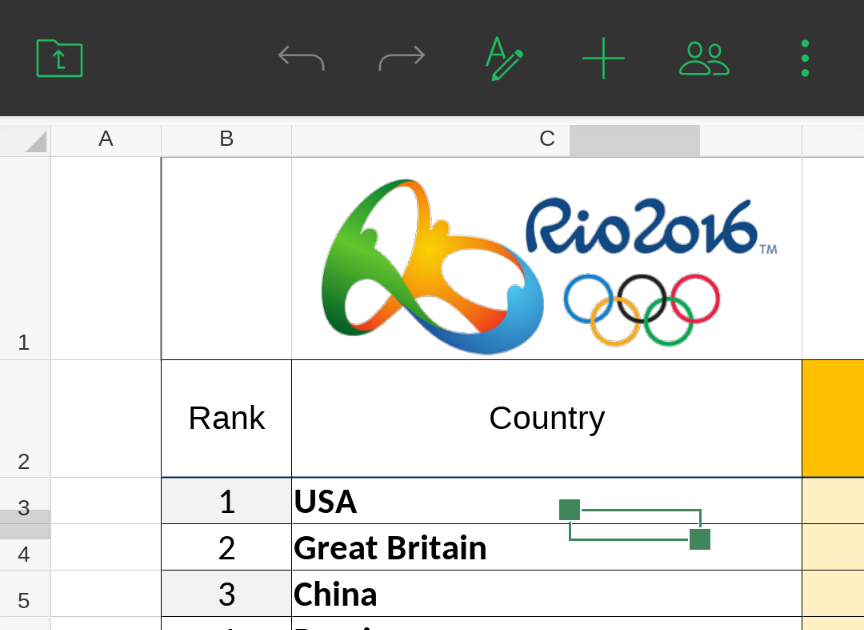Select the Country header cell
864x630 pixels.
pos(547,418)
